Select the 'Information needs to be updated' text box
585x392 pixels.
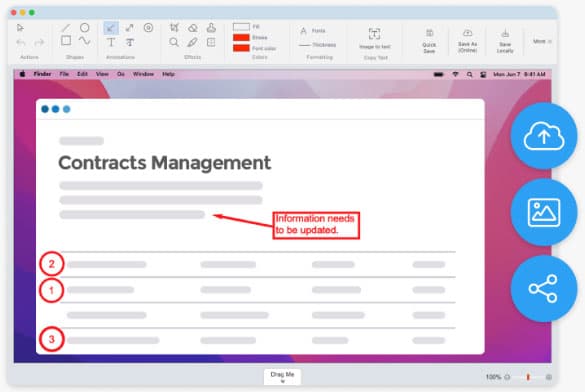[x=316, y=225]
